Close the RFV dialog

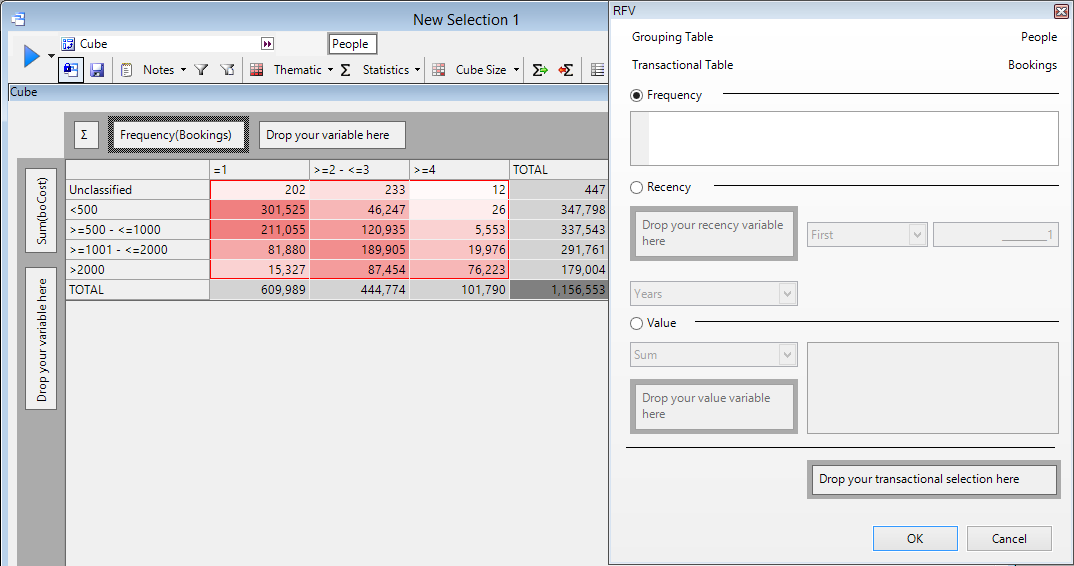pyautogui.click(x=1061, y=10)
